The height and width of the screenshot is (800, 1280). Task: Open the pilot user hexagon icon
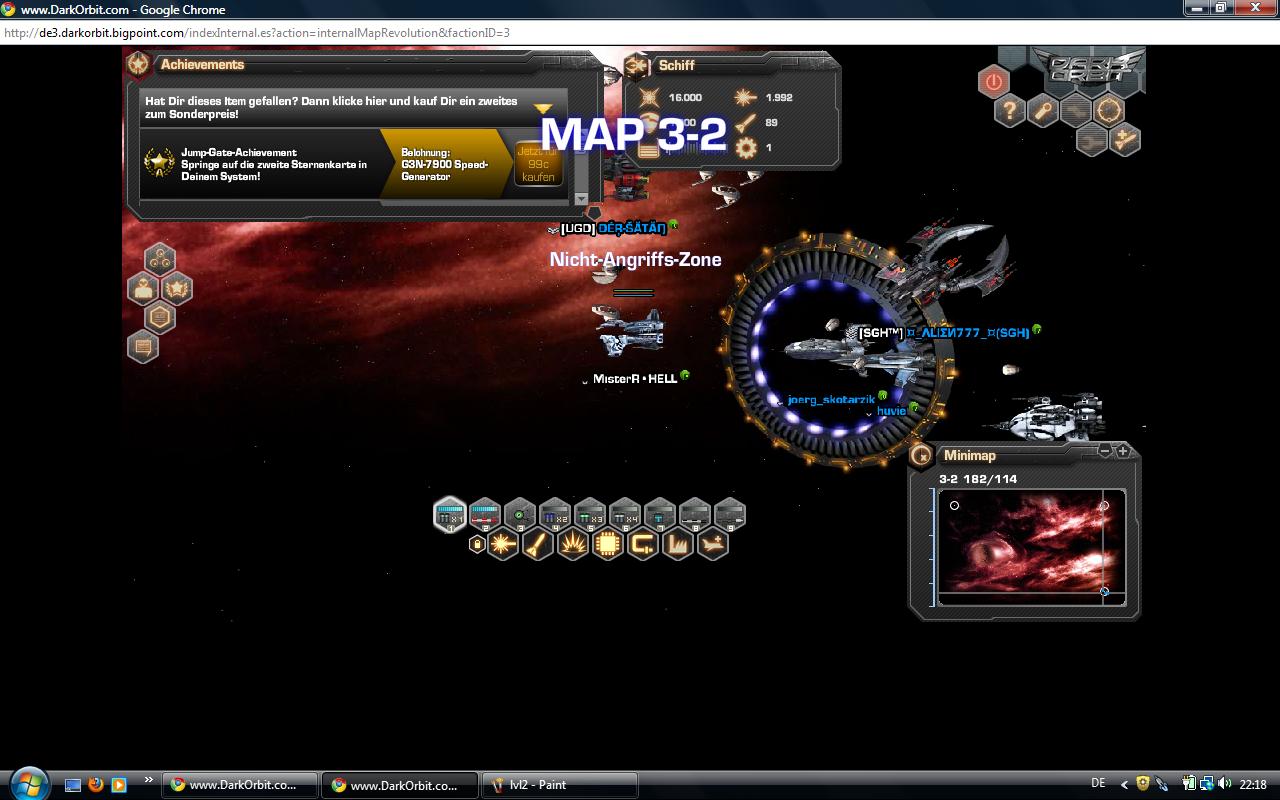[x=143, y=289]
